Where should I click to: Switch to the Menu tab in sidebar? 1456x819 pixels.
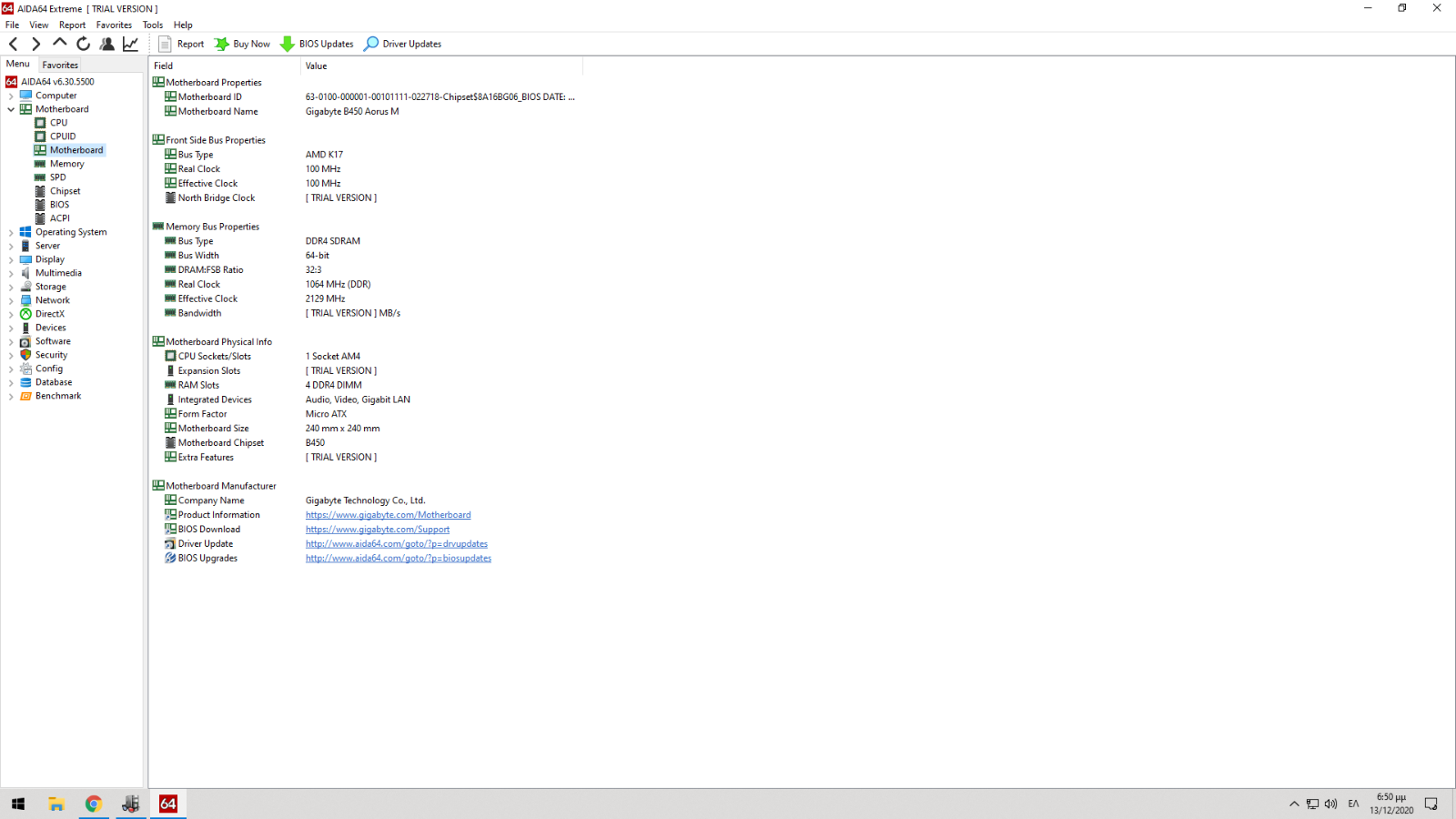[x=18, y=64]
